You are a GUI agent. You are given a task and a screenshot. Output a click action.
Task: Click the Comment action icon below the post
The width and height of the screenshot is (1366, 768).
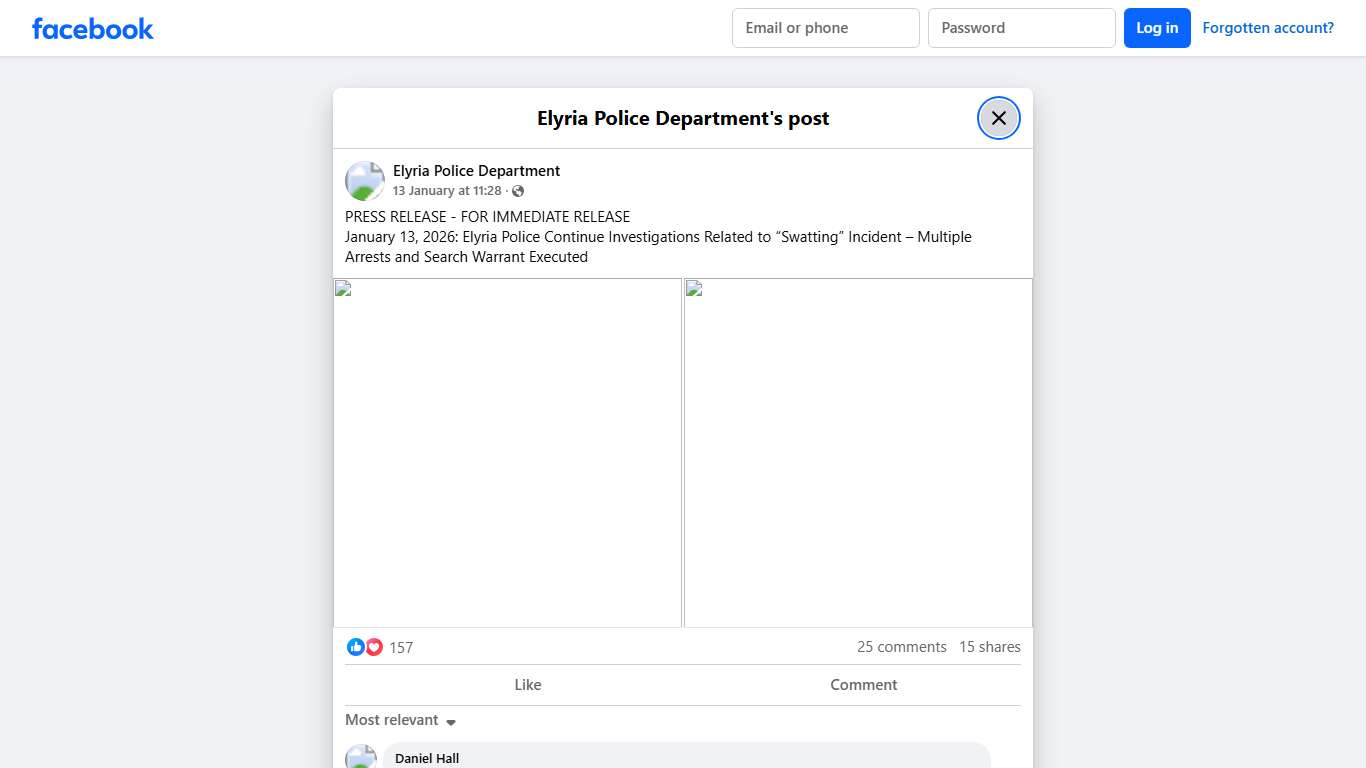pos(863,684)
